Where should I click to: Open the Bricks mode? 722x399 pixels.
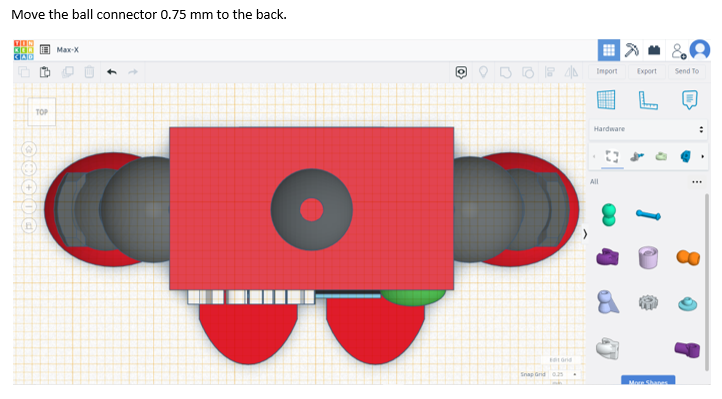pyautogui.click(x=654, y=50)
